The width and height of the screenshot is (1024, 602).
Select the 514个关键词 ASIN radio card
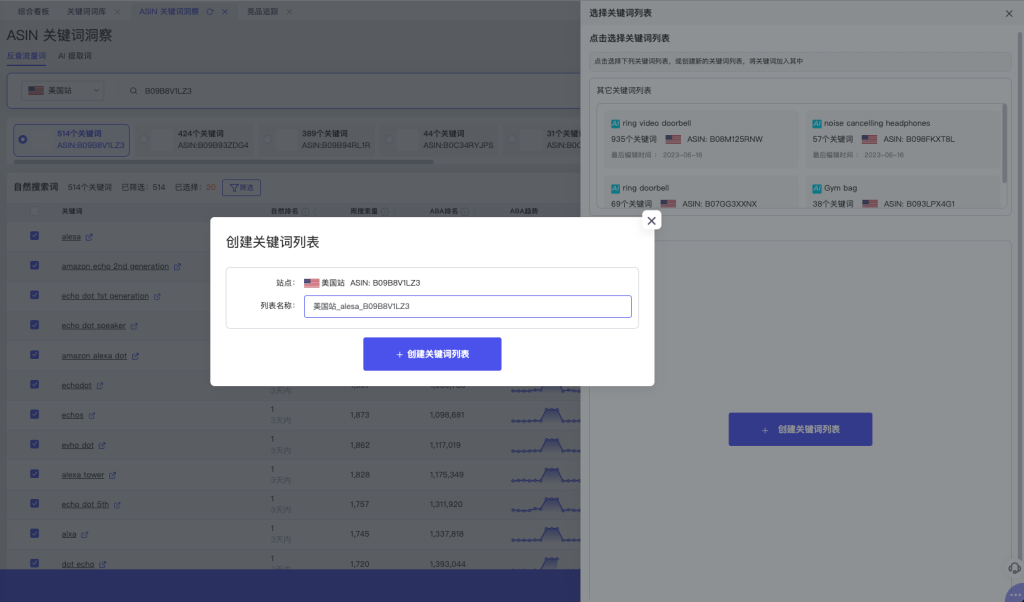(x=71, y=140)
